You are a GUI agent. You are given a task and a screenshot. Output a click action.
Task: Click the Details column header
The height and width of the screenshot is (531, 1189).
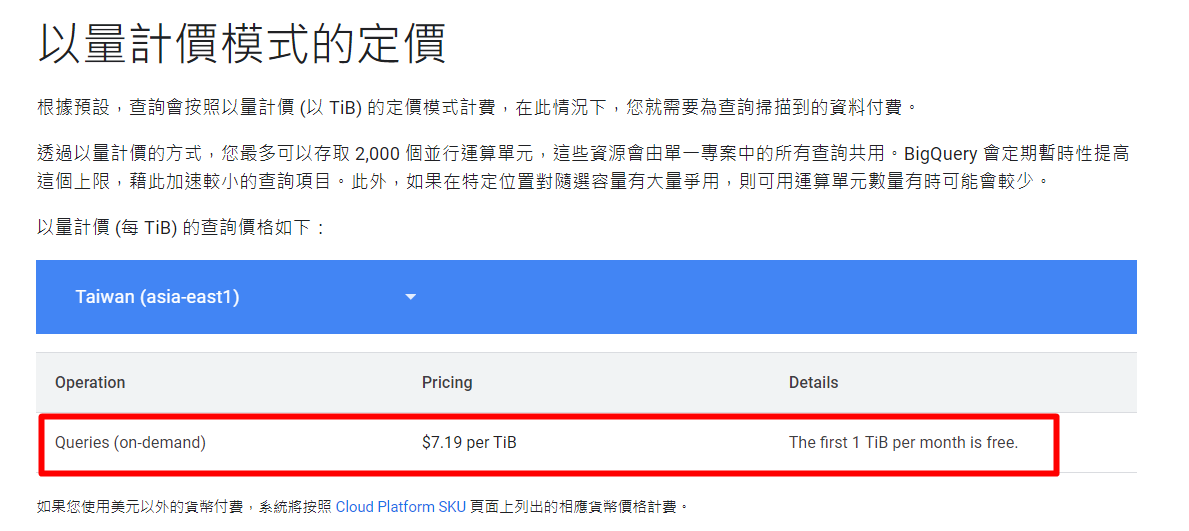click(814, 382)
